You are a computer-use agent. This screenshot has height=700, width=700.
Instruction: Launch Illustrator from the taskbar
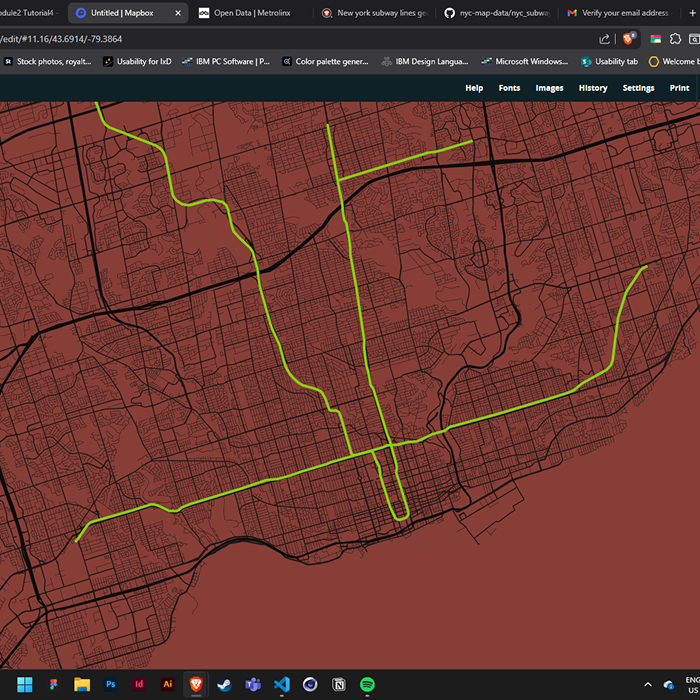pyautogui.click(x=168, y=684)
